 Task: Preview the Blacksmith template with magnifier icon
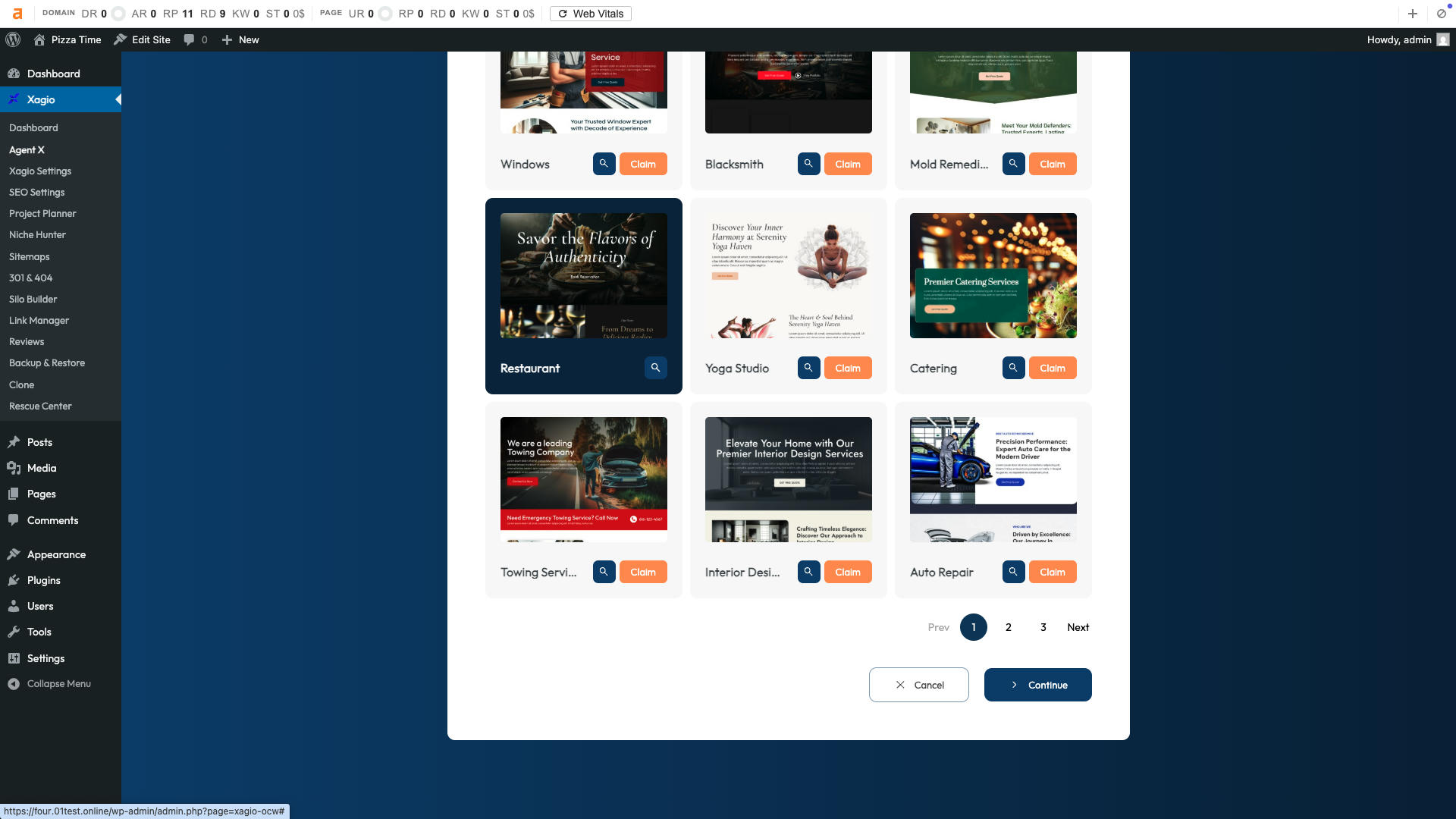click(x=808, y=164)
